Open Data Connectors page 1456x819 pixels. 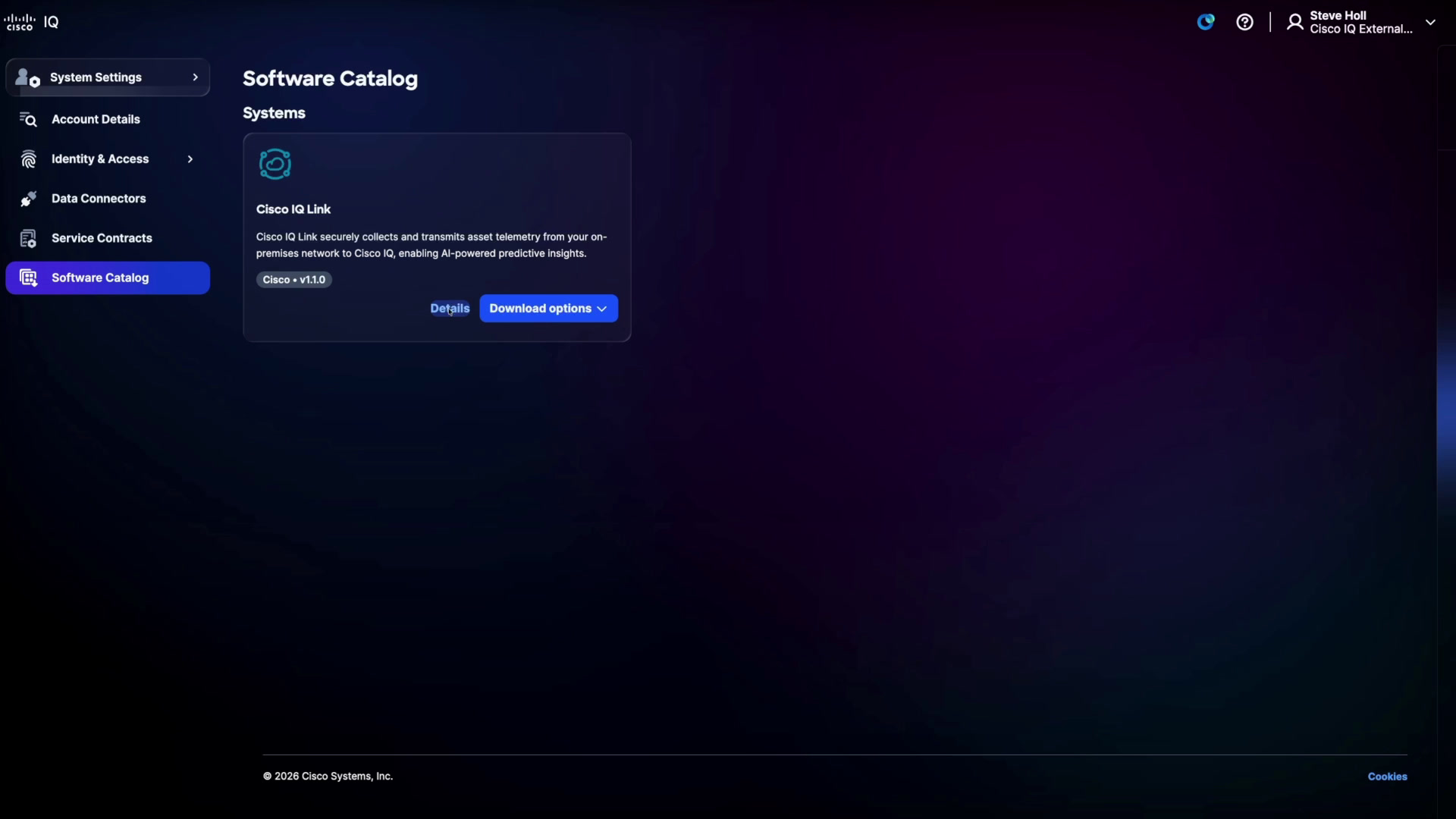108,199
